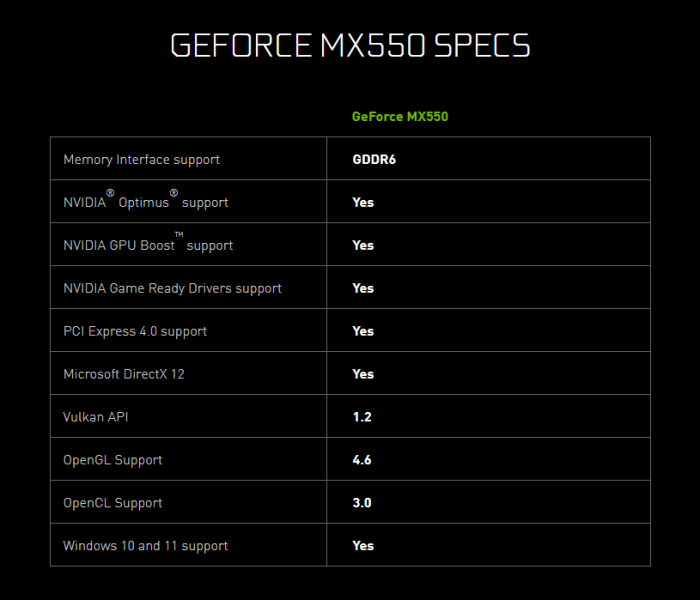700x600 pixels.
Task: Click the green GeForce MX550 column header
Action: click(x=399, y=116)
